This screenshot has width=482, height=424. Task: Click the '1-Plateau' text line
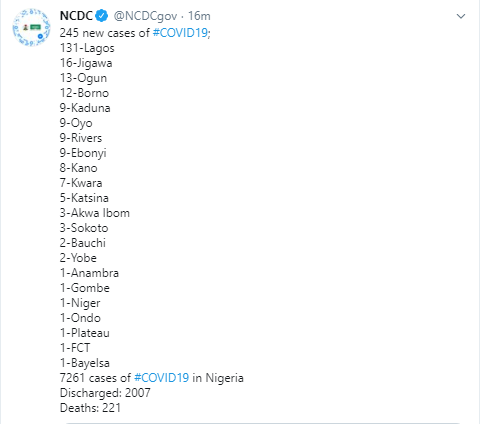tap(85, 333)
